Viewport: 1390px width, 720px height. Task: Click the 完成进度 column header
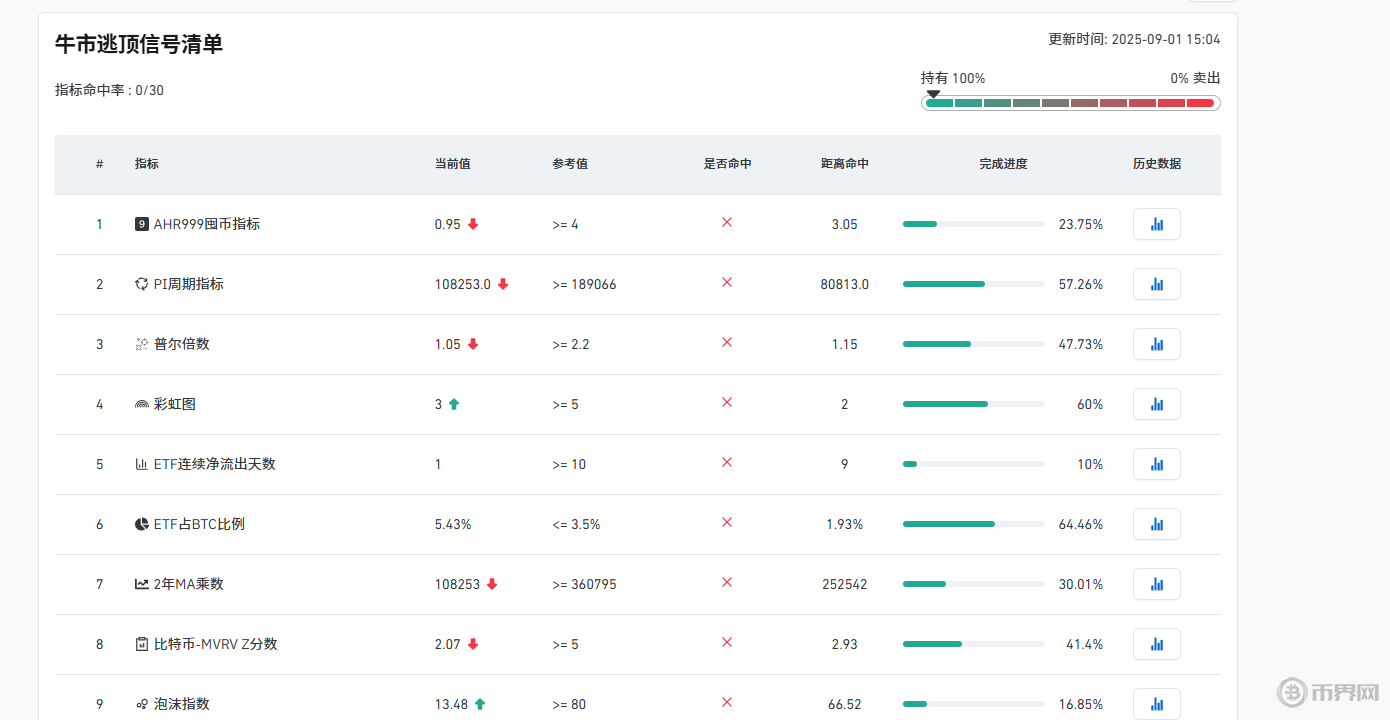click(x=1003, y=164)
